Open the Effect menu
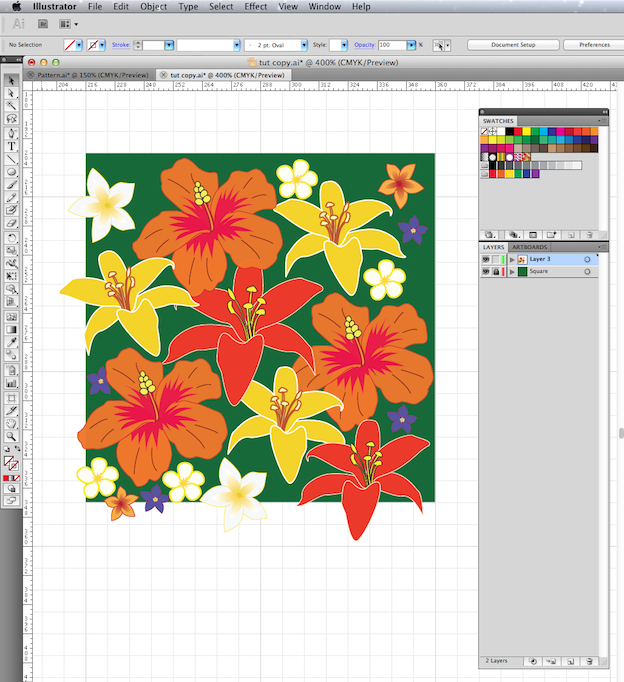 (x=256, y=7)
